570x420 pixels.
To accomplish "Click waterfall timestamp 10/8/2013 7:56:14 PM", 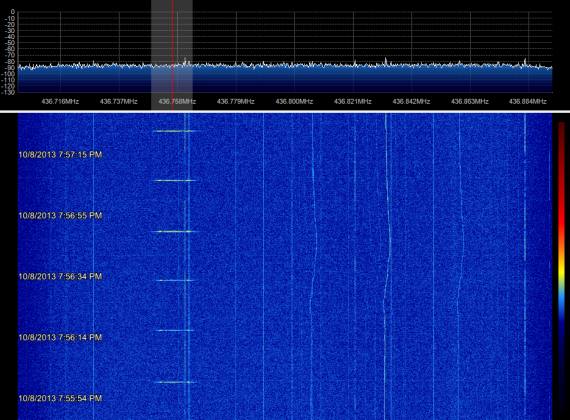I will pos(60,337).
